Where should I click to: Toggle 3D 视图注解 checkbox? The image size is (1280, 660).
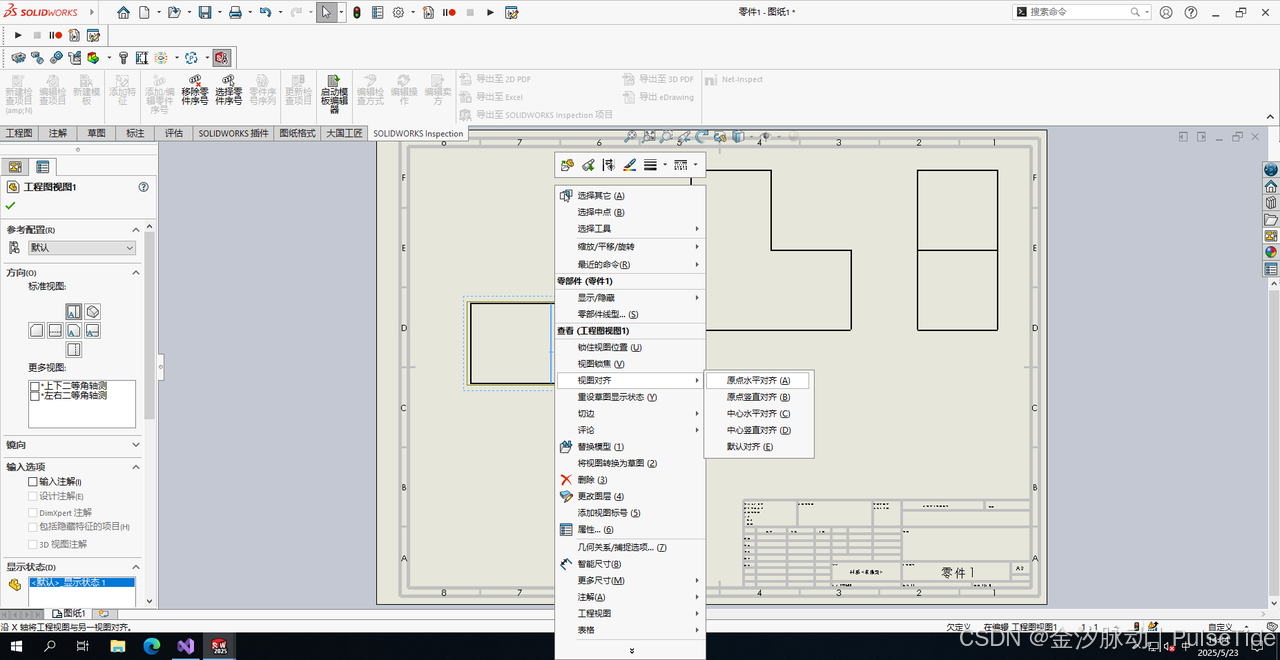[x=33, y=544]
